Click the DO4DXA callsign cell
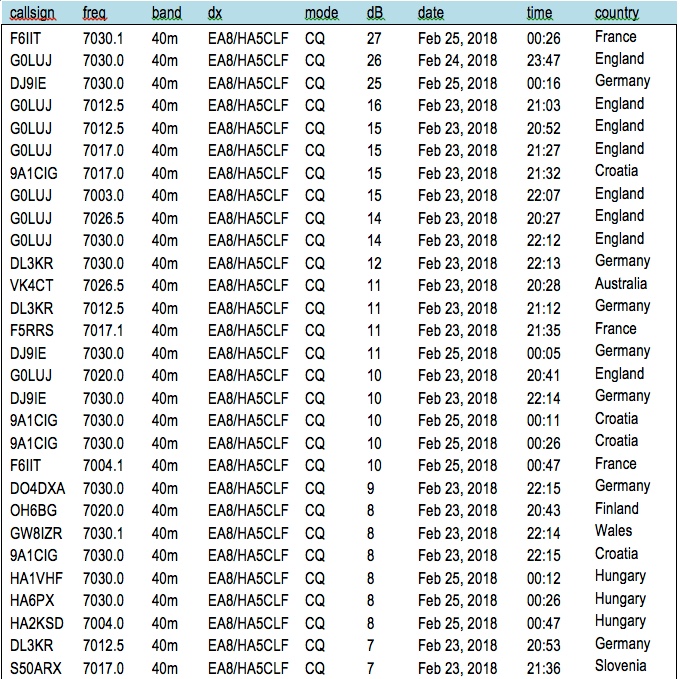Screen dimensions: 680x679 click(x=35, y=488)
